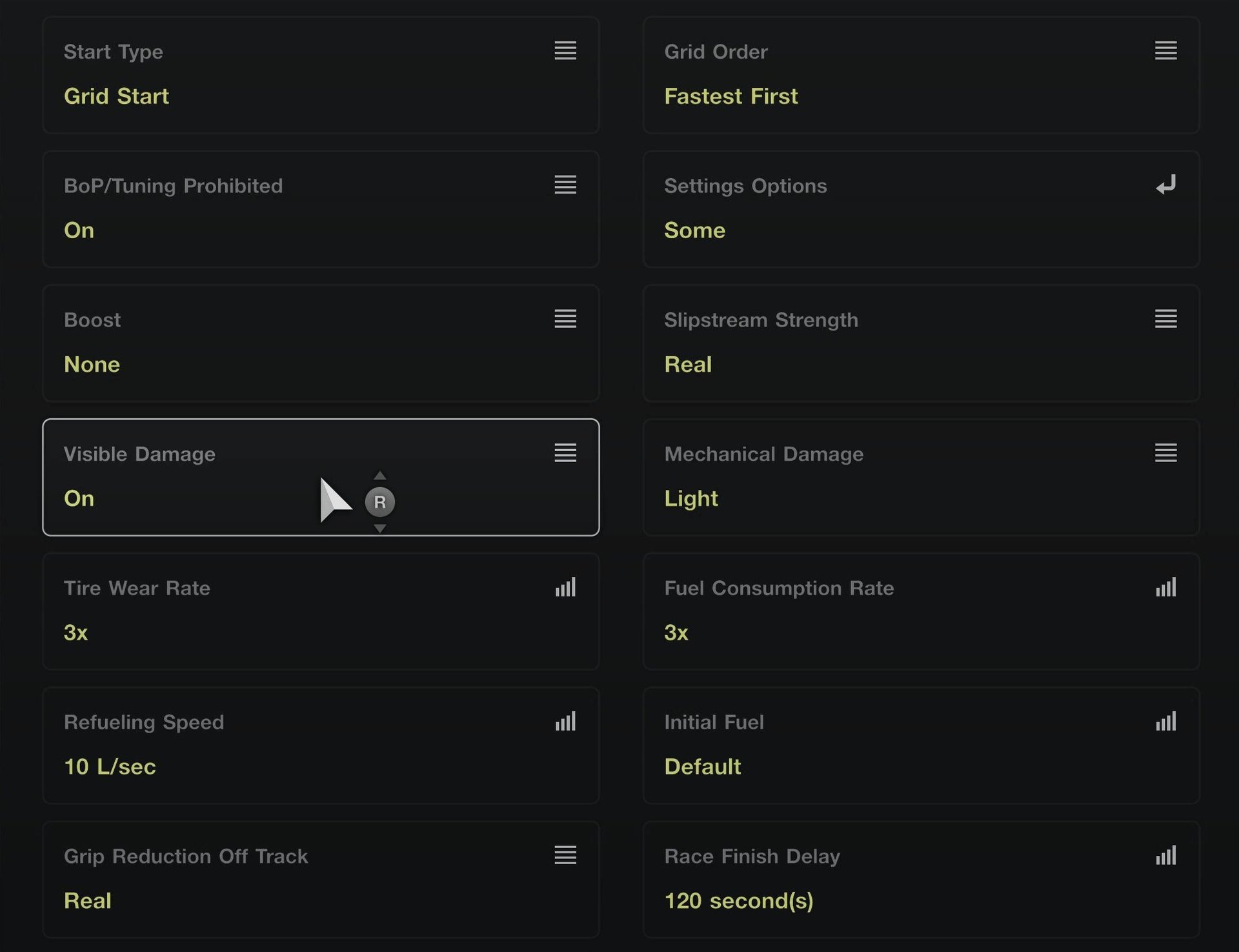1239x952 pixels.
Task: Click the list icon in Grid Order
Action: tap(1165, 50)
